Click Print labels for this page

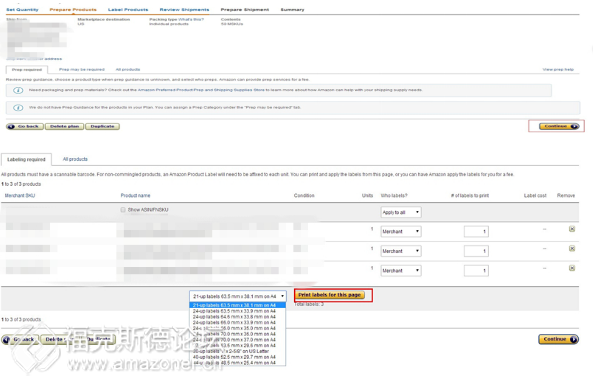pos(329,295)
